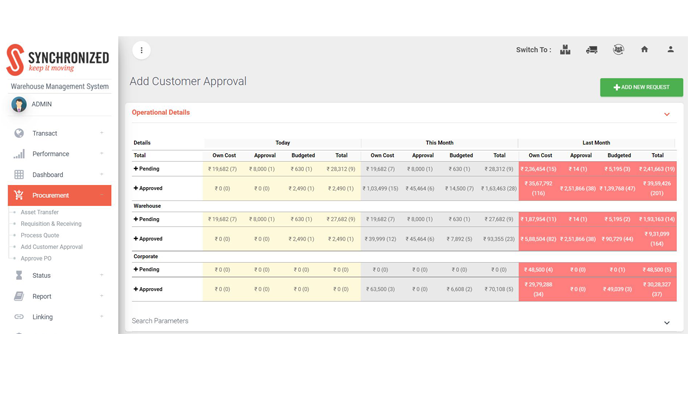This screenshot has width=689, height=411.
Task: Select Total Approved This Month Total ₹1,63,463 (28)
Action: click(x=499, y=189)
